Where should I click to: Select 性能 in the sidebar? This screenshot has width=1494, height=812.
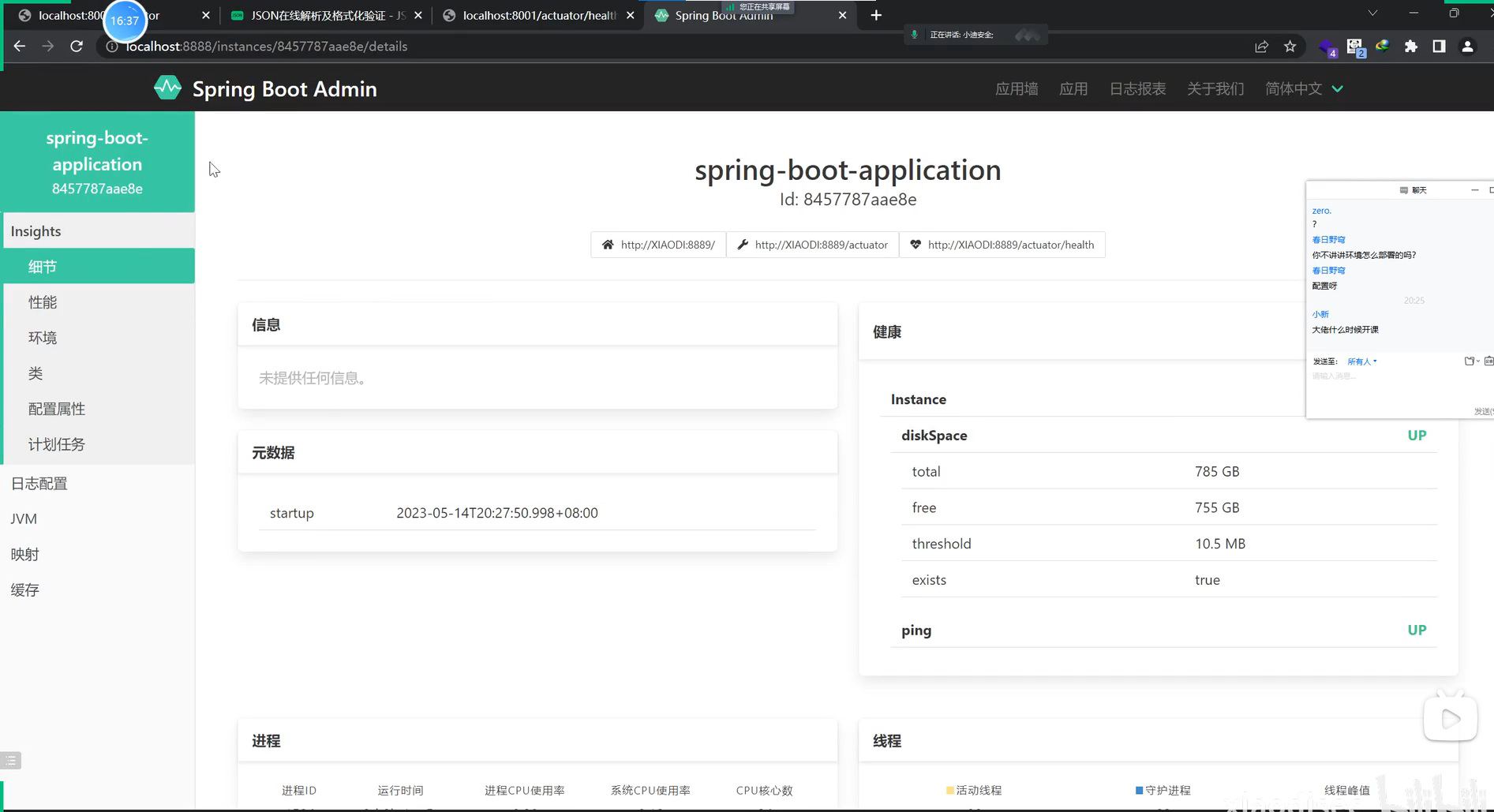coord(99,302)
